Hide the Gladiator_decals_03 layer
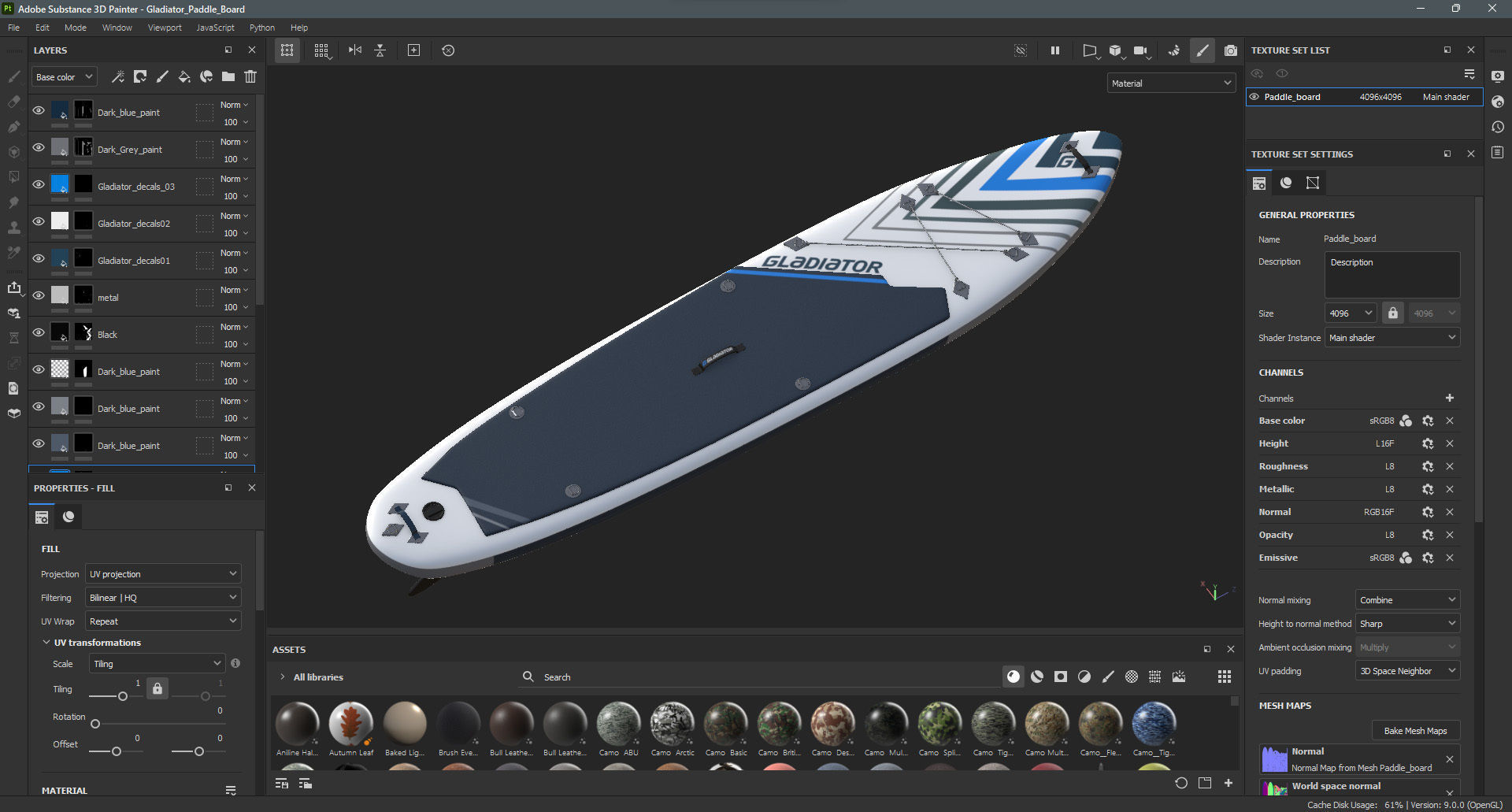 point(39,184)
